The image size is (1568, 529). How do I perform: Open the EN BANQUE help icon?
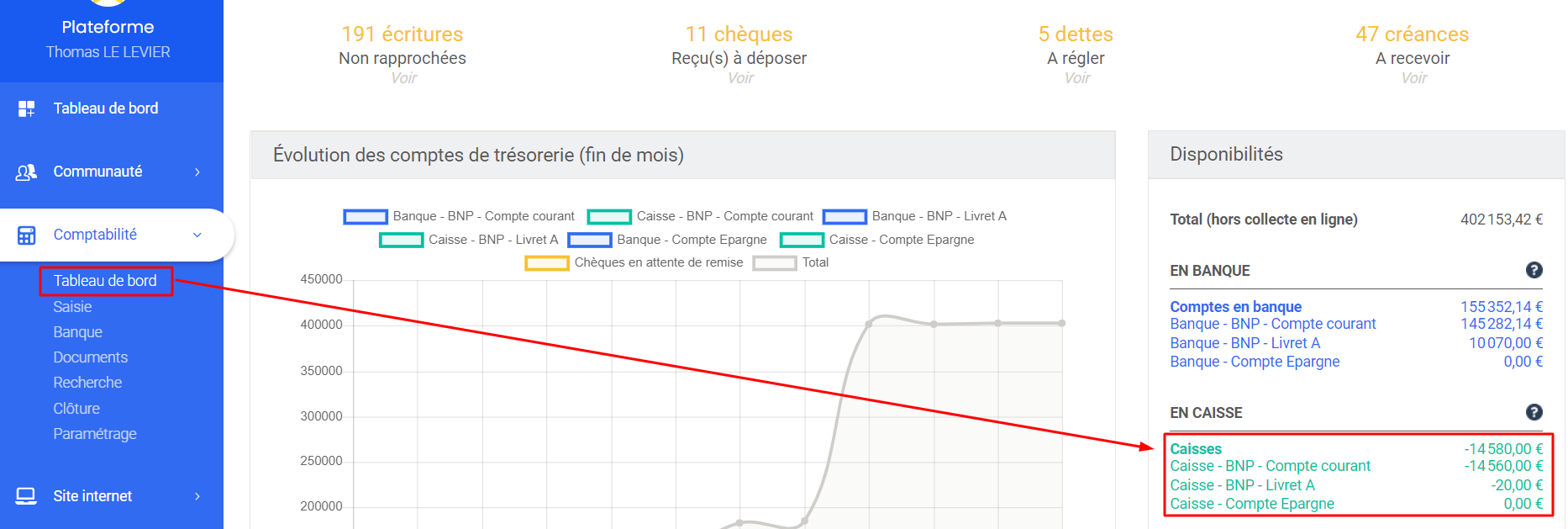pyautogui.click(x=1534, y=270)
